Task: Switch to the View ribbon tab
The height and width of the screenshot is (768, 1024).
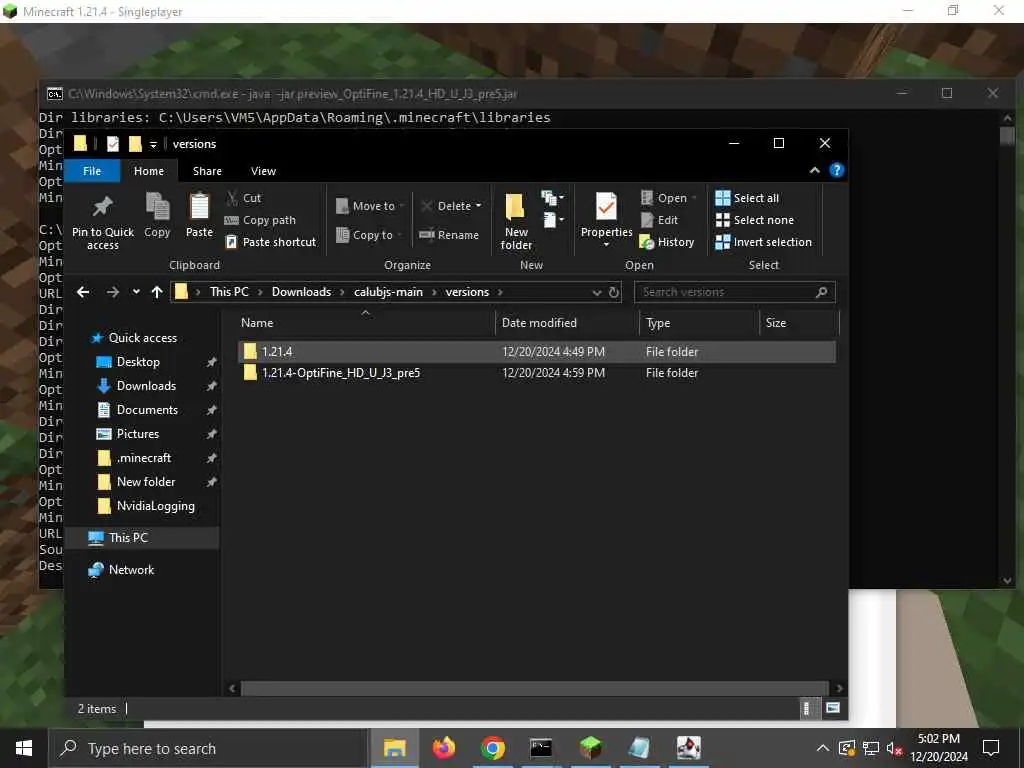Action: click(263, 171)
